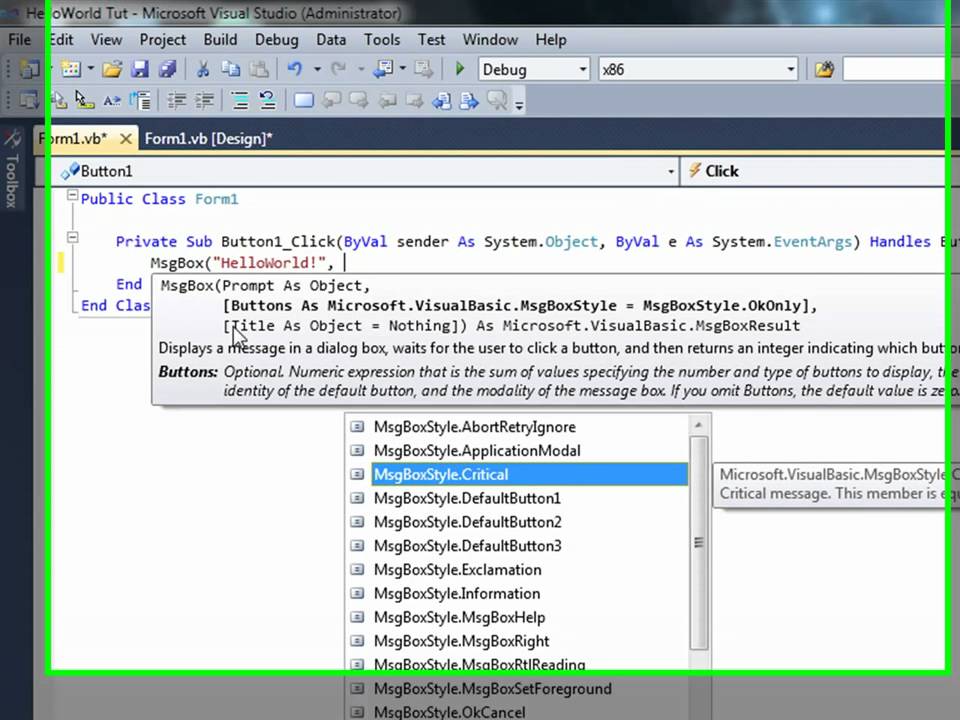Collapse the Button1_Click Sub region
960x720 pixels.
[73, 238]
